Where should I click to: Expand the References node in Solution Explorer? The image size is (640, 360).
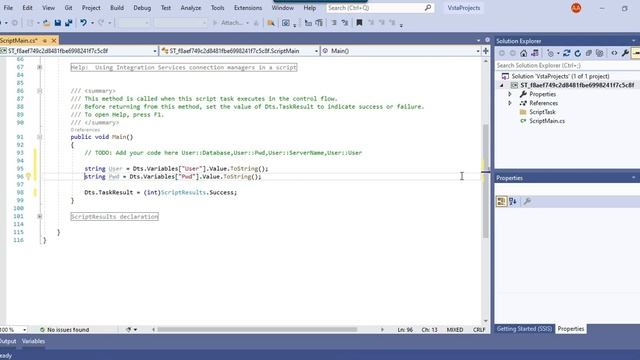[x=510, y=103]
